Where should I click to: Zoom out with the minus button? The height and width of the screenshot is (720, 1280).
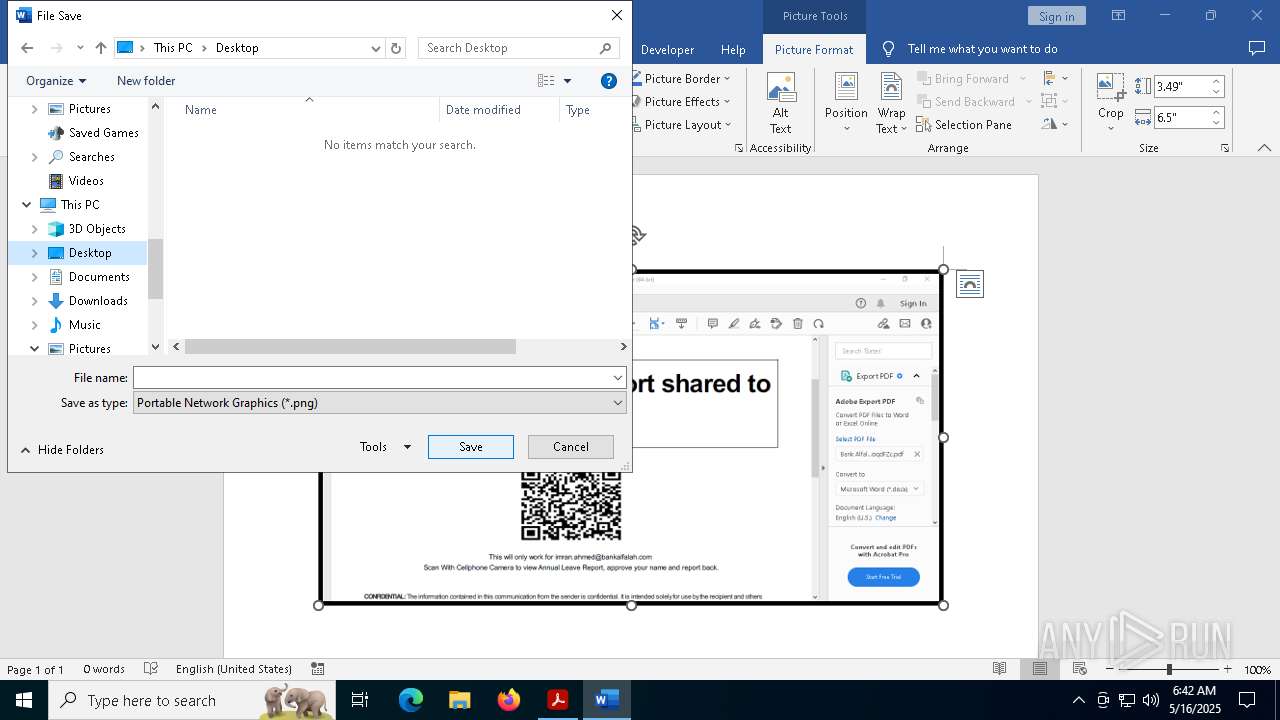(1110, 669)
